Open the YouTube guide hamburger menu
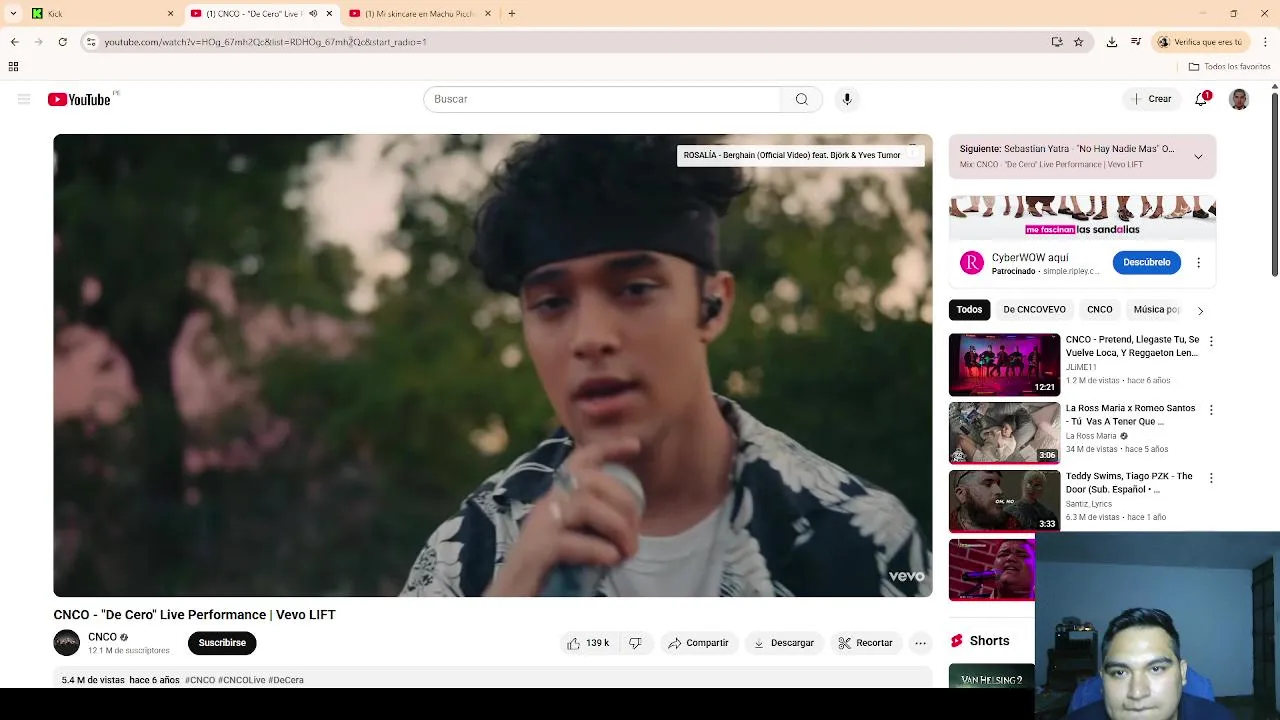1280x720 pixels. [x=24, y=99]
